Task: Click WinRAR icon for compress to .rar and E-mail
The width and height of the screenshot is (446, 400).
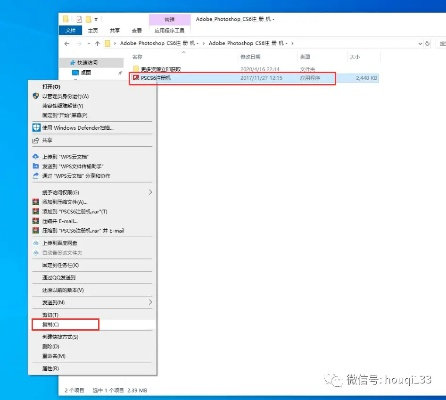Action: pyautogui.click(x=36, y=230)
